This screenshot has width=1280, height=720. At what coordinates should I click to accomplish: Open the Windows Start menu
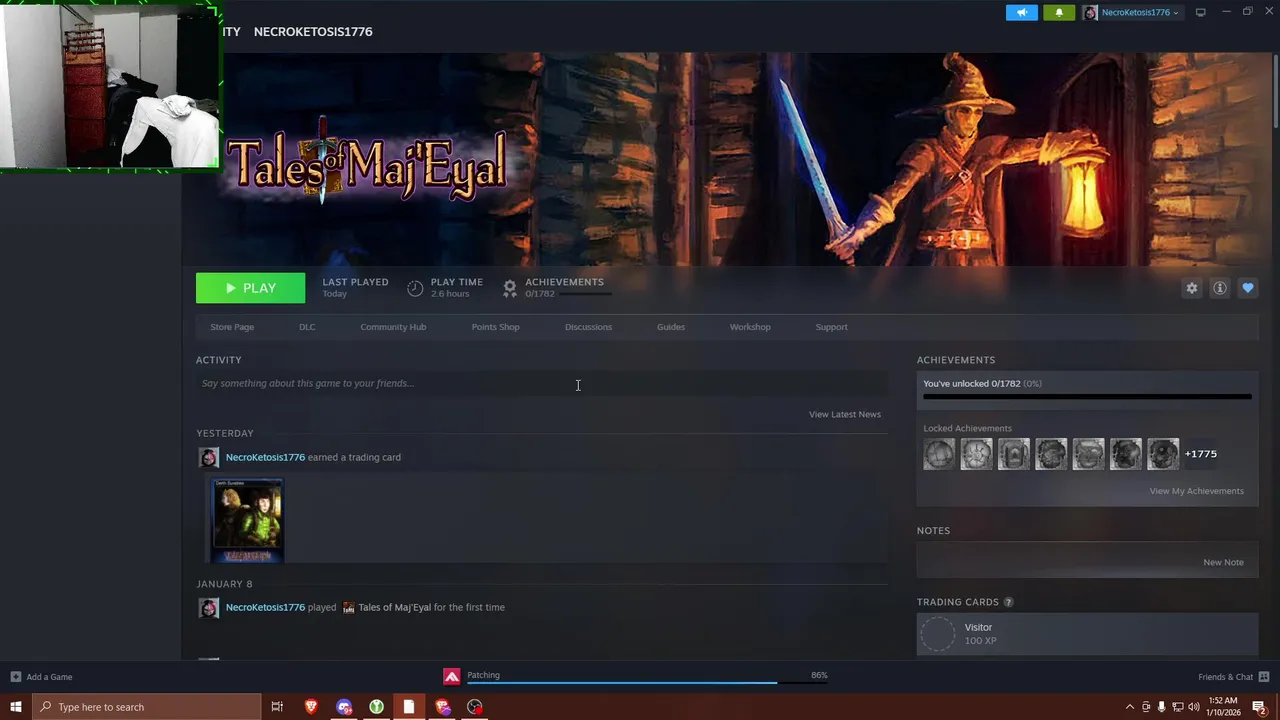click(x=15, y=707)
